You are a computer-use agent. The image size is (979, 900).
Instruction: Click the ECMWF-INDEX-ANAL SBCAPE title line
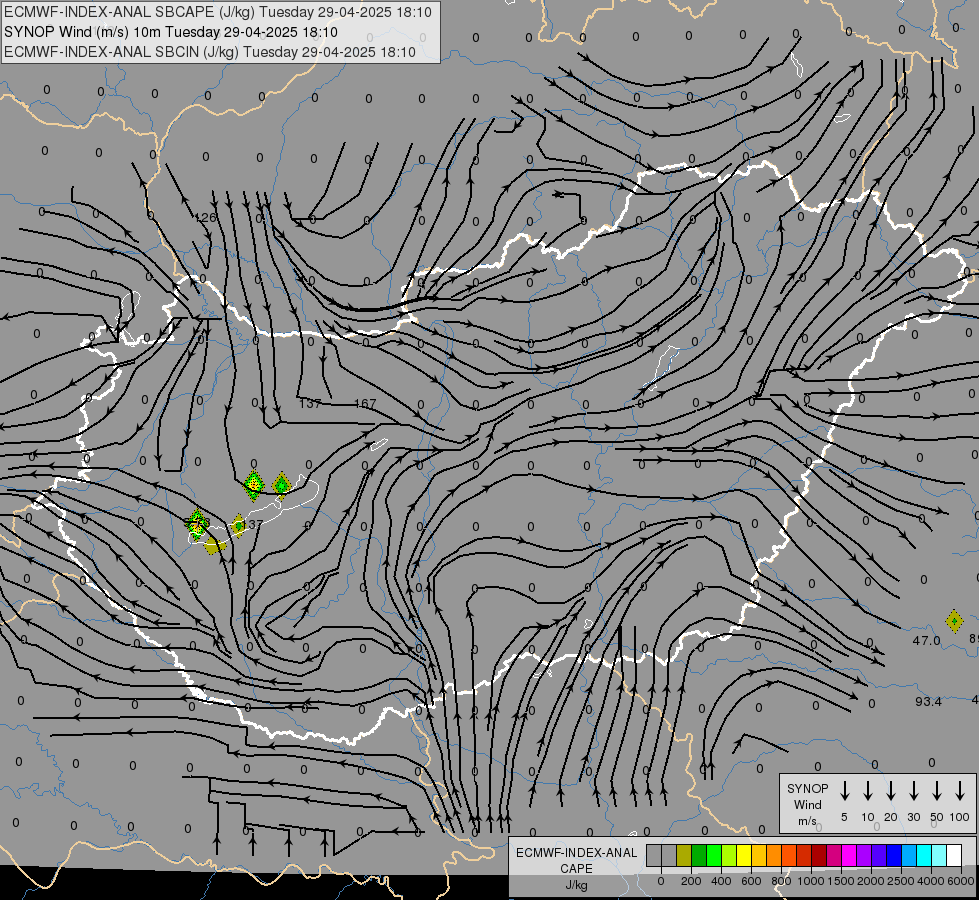(x=218, y=12)
